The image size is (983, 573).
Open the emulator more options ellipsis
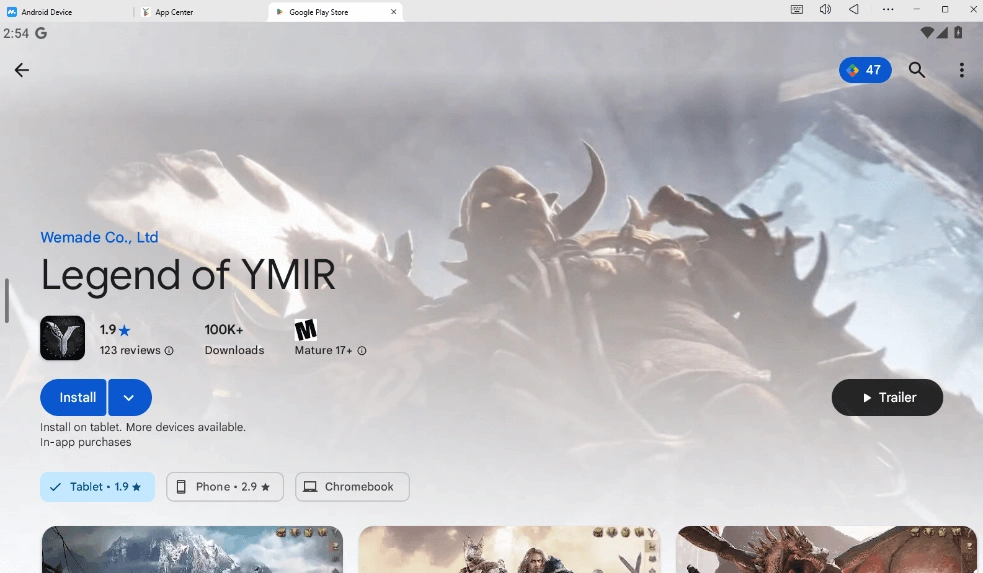(x=888, y=9)
